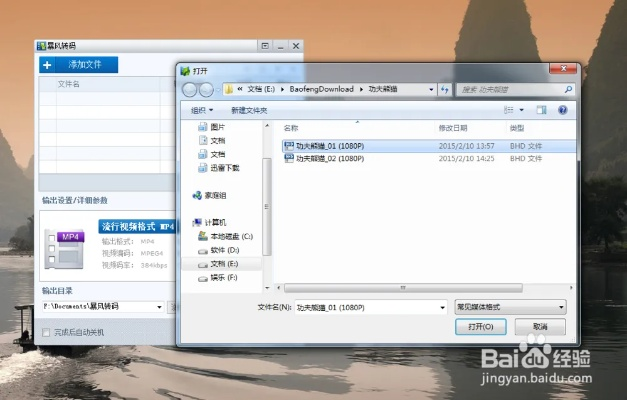The width and height of the screenshot is (627, 400).
Task: Click the 添加文件 button
Action: [x=79, y=65]
